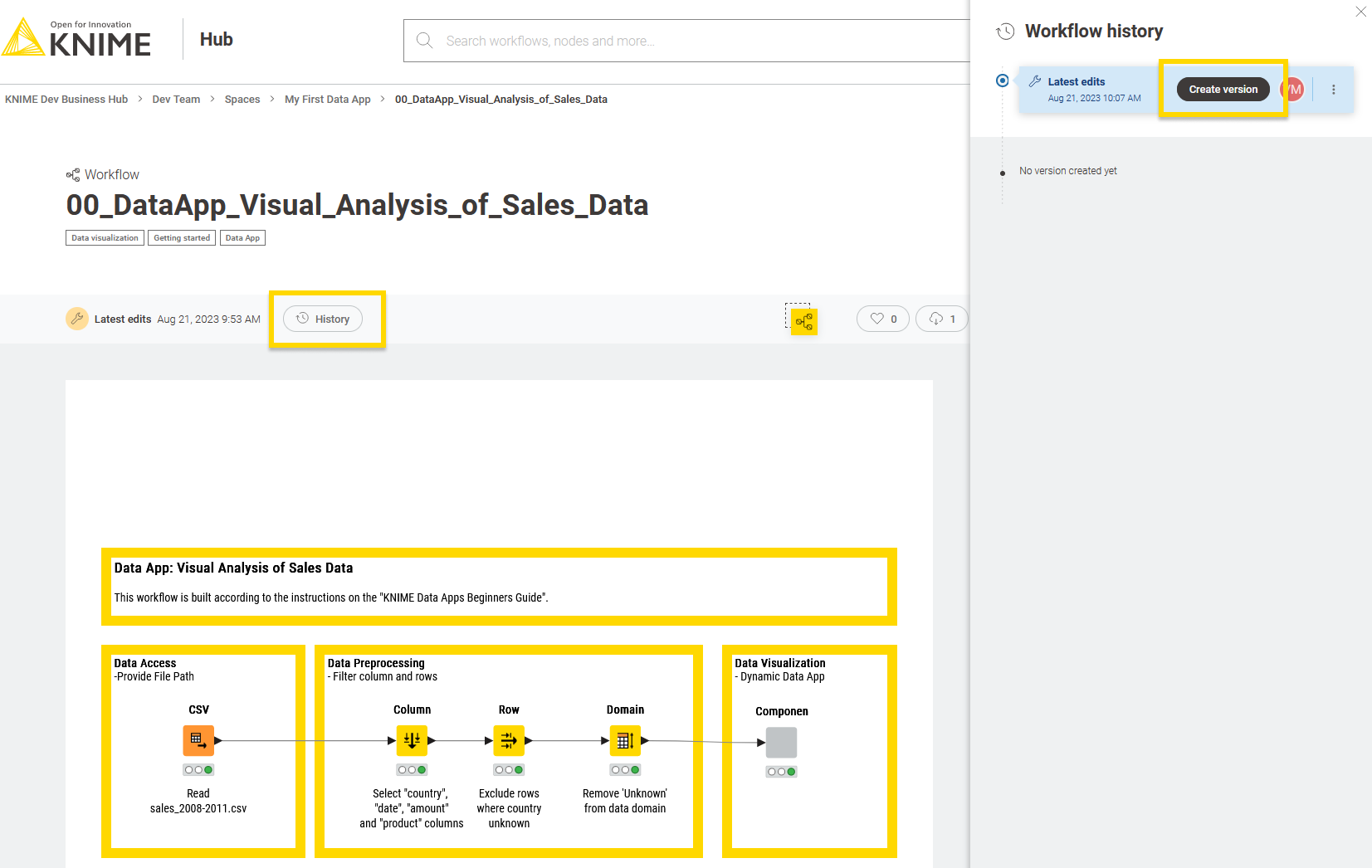Open the History button
This screenshot has width=1372, height=868.
323,319
